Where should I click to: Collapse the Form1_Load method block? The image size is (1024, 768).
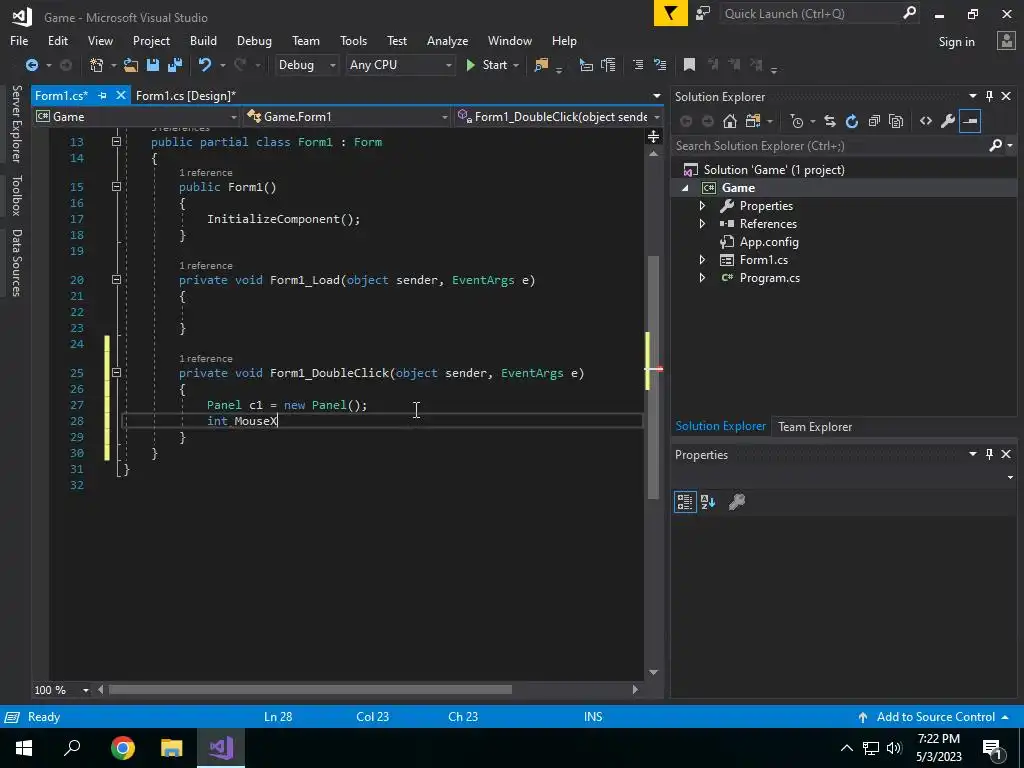coord(116,280)
